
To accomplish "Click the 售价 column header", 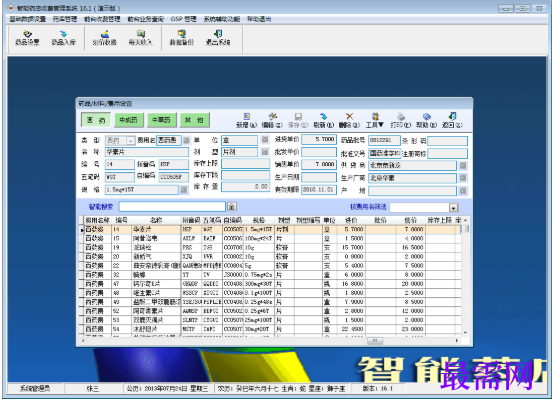I will [x=410, y=220].
